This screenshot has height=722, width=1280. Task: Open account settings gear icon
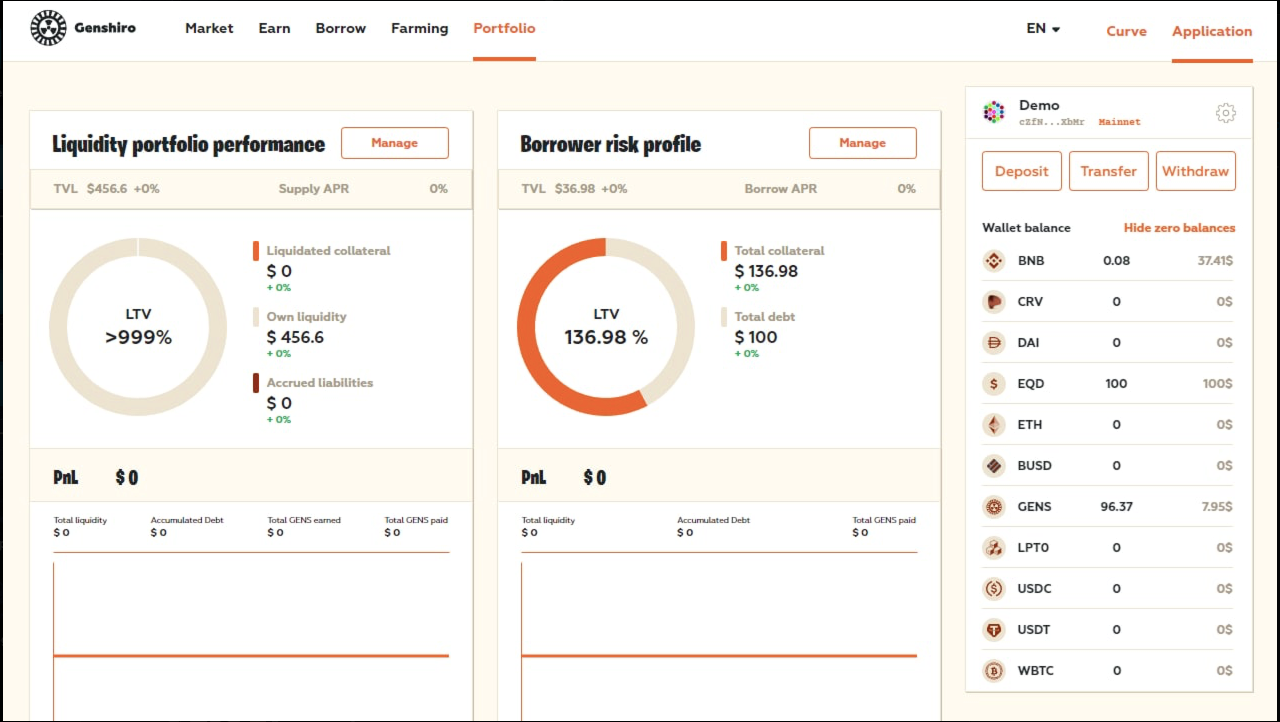(1225, 113)
